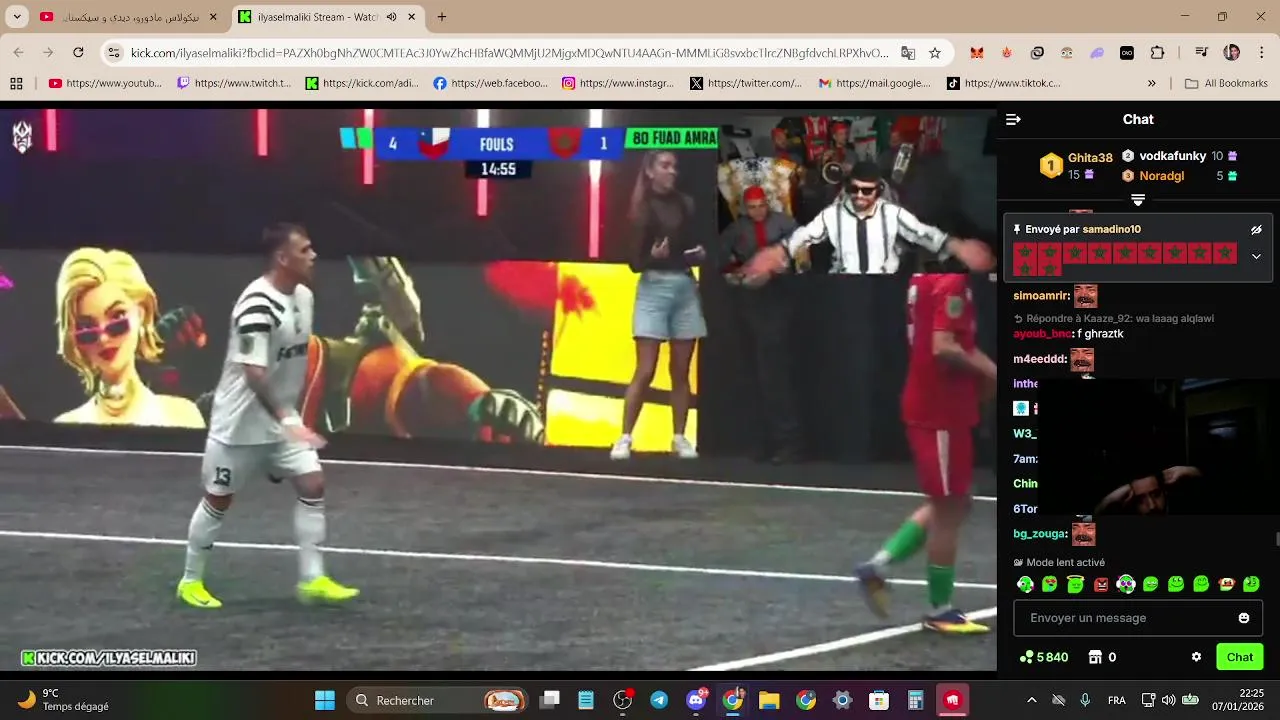The image size is (1280, 720).
Task: Open a new browser tab
Action: click(442, 17)
